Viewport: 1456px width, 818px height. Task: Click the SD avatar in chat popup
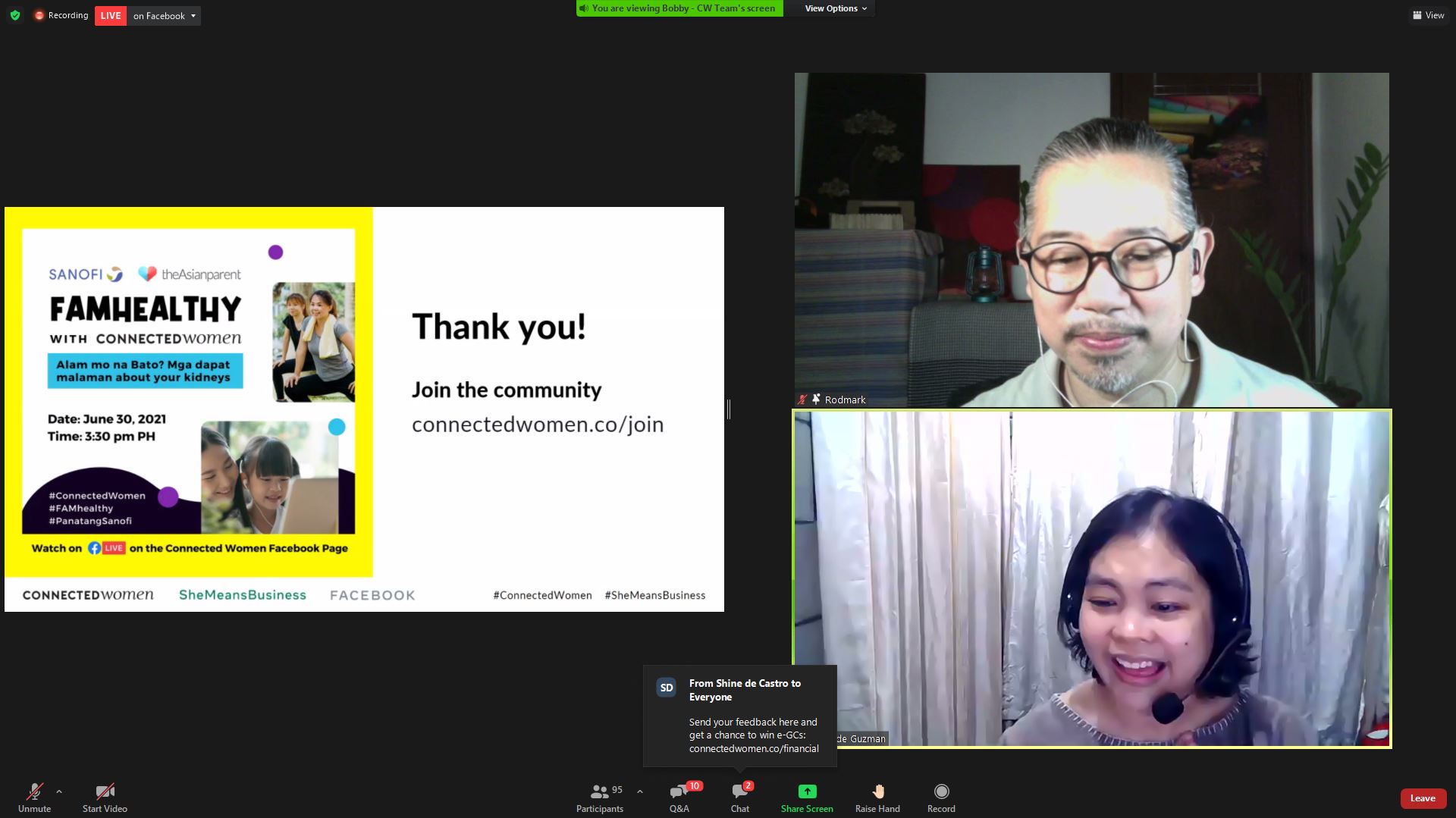click(x=667, y=688)
